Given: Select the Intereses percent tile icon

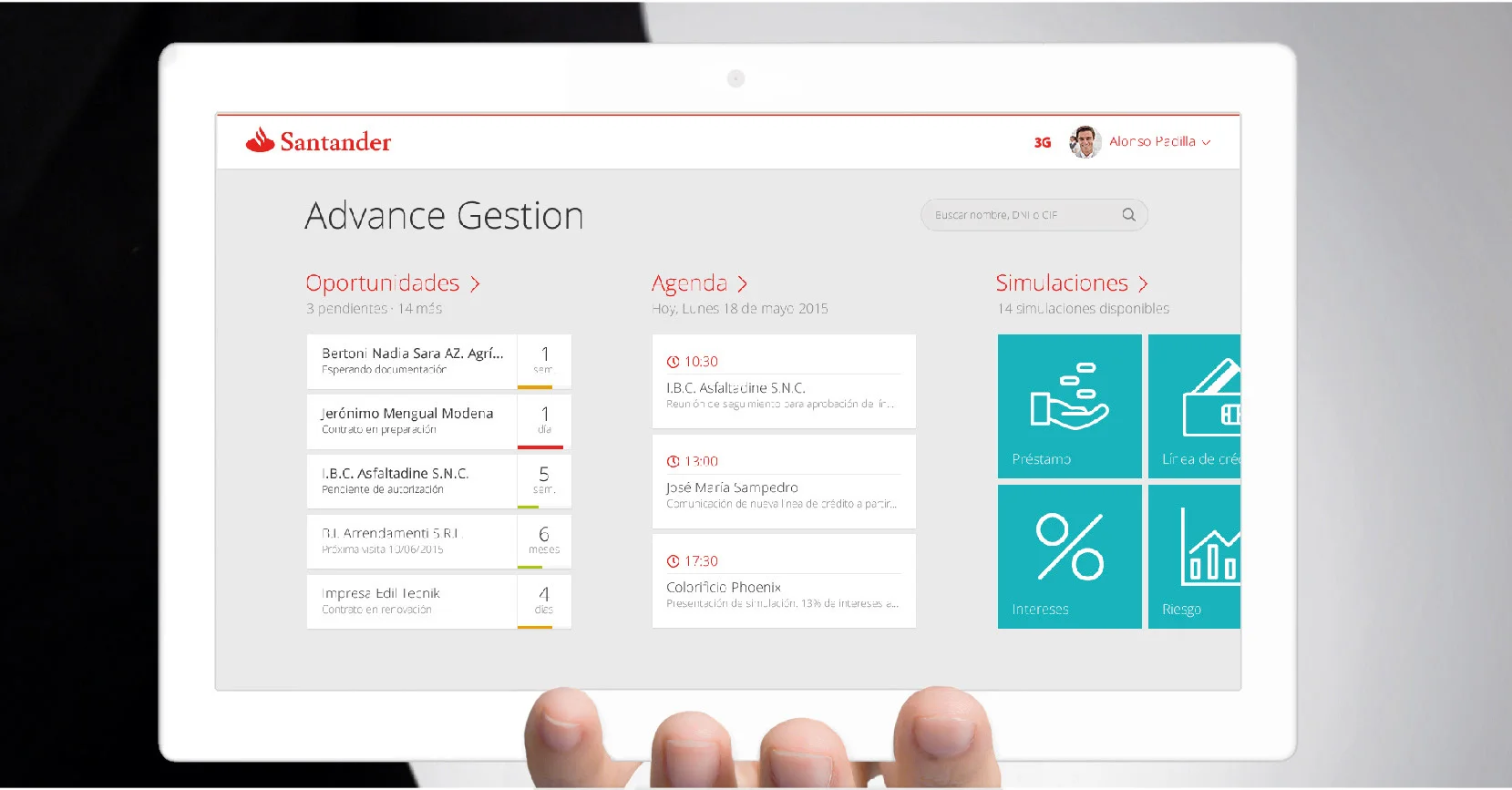Looking at the screenshot, I should click(x=1069, y=547).
